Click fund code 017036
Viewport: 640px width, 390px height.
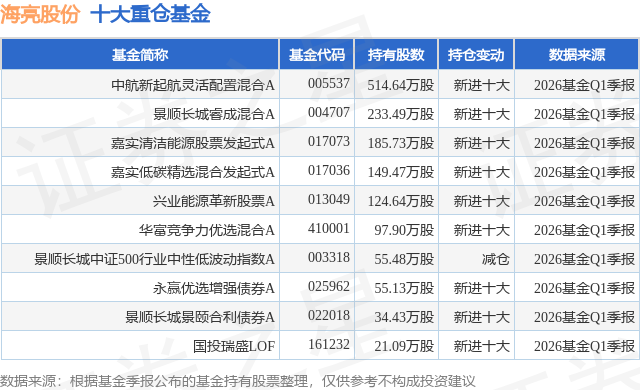(x=329, y=171)
